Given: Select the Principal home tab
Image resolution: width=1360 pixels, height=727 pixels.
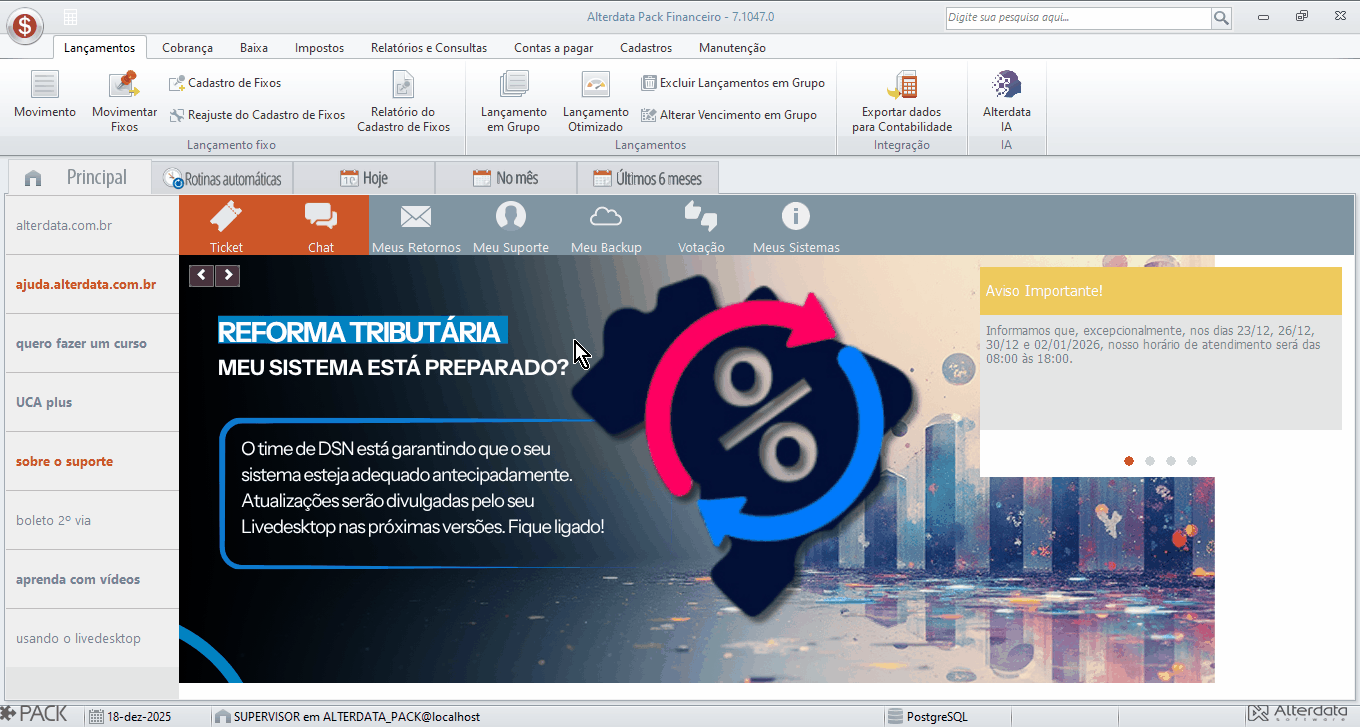Looking at the screenshot, I should pyautogui.click(x=79, y=177).
